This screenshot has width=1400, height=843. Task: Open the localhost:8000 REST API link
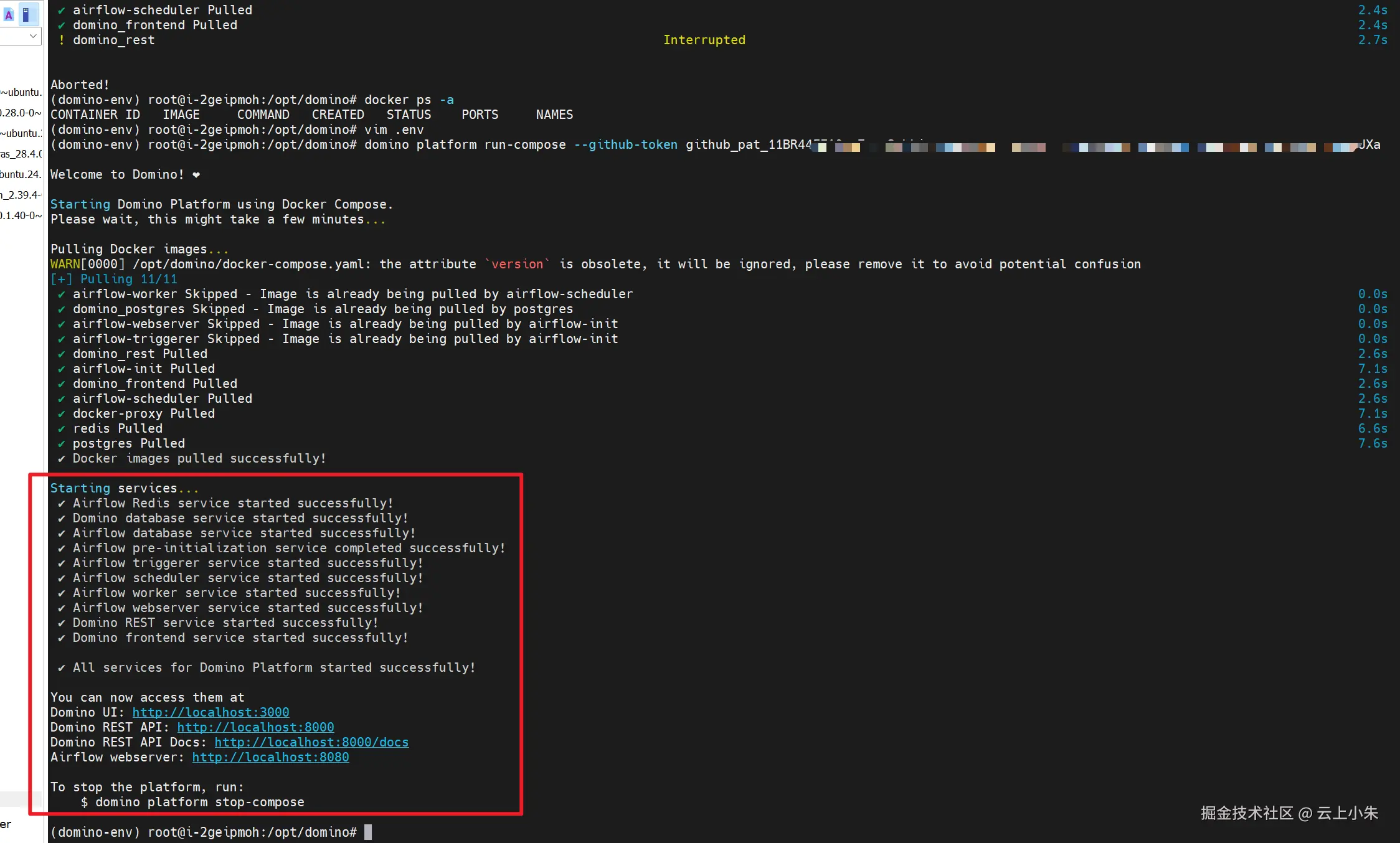(x=255, y=727)
